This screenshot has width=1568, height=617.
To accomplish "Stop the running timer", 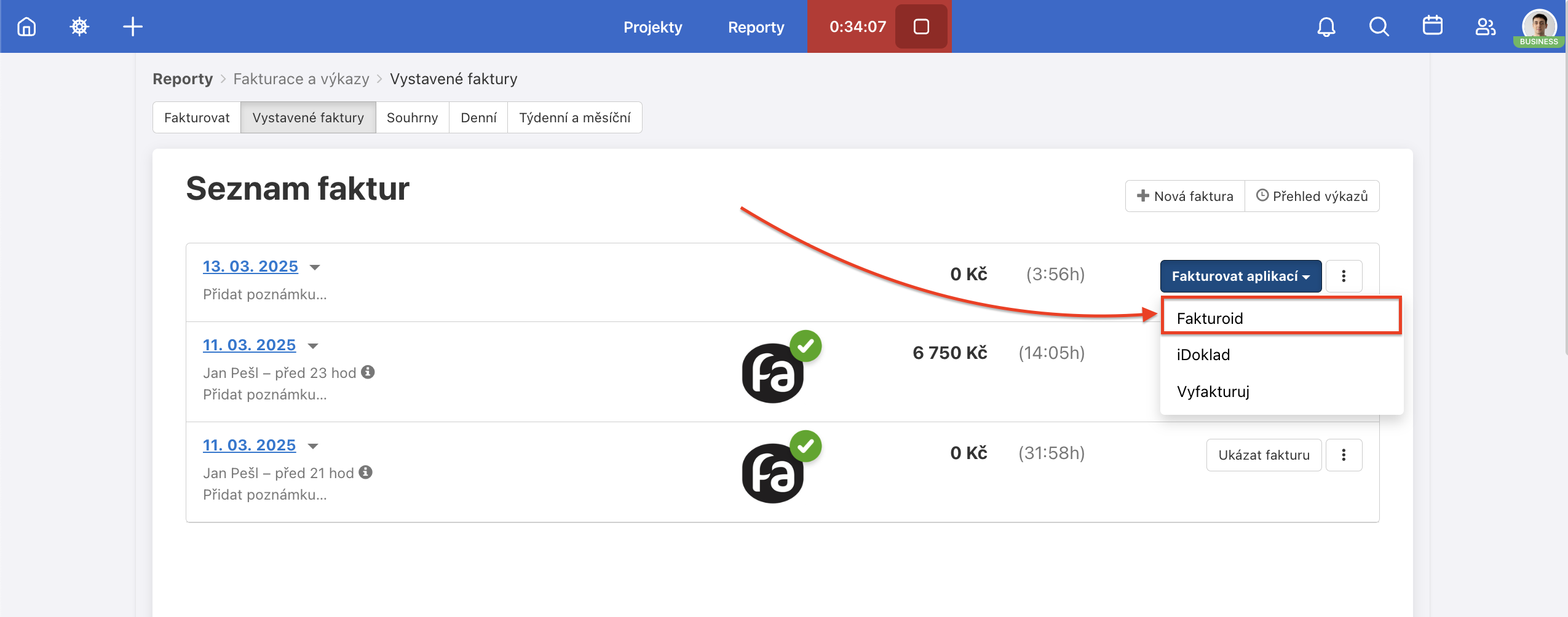I will click(x=921, y=26).
